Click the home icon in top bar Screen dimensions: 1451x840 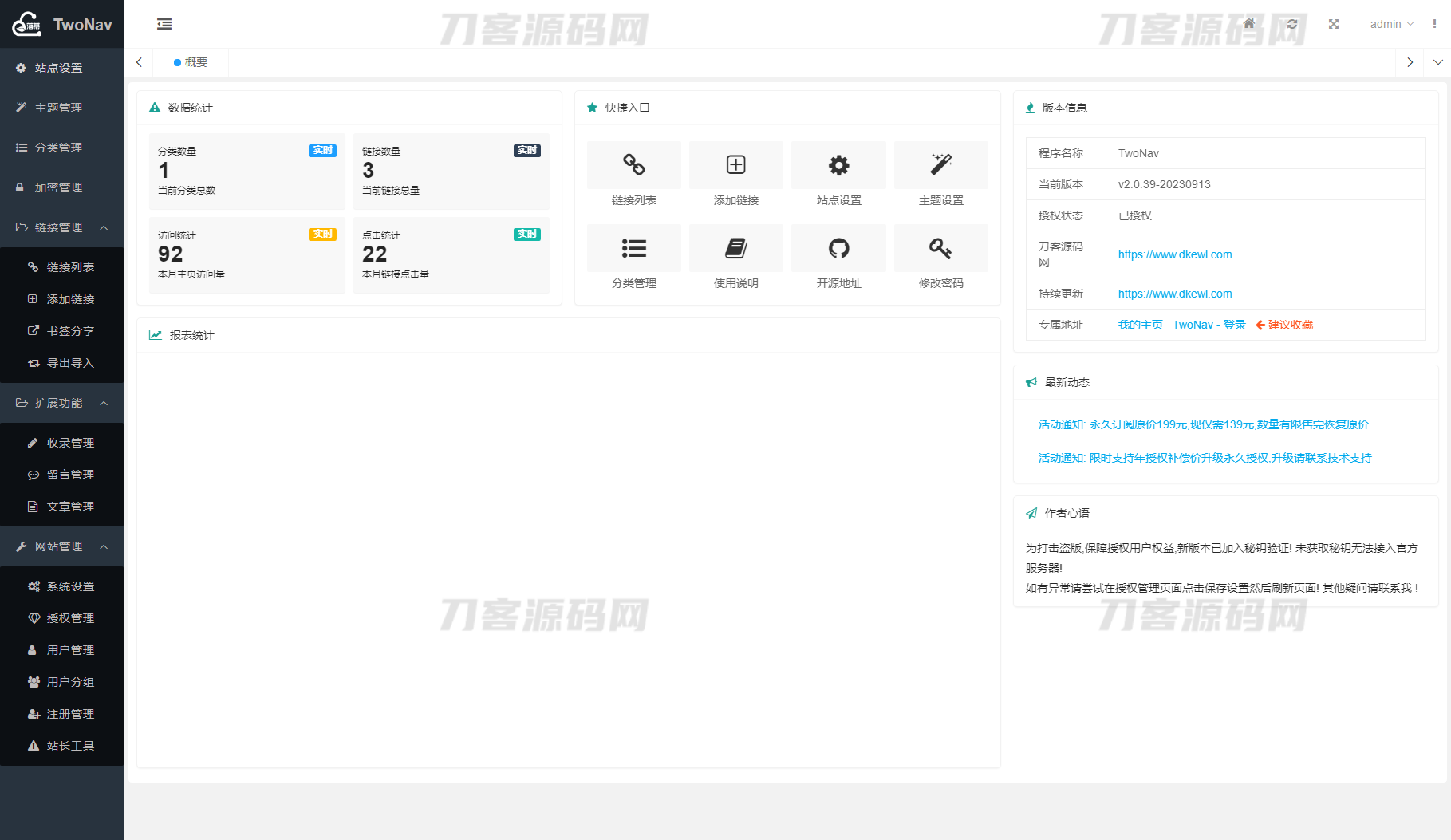pos(1249,24)
